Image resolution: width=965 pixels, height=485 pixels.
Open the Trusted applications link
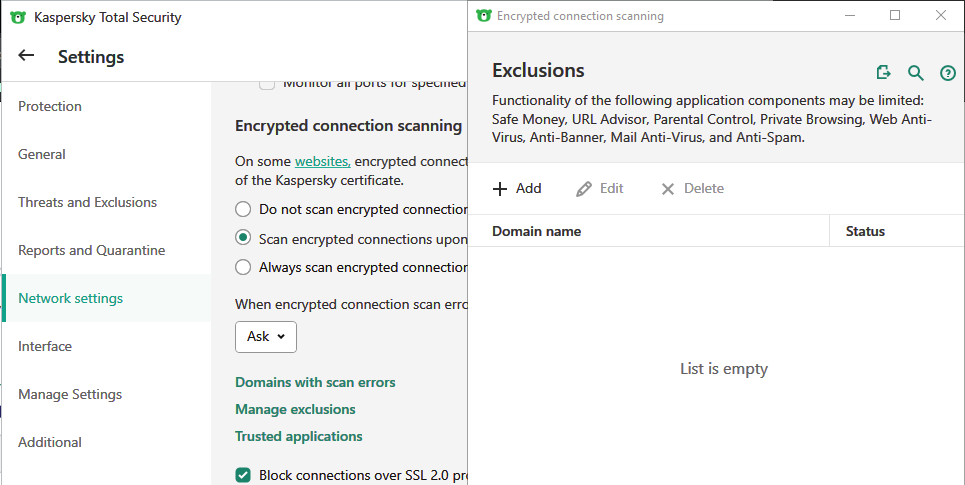click(x=298, y=437)
